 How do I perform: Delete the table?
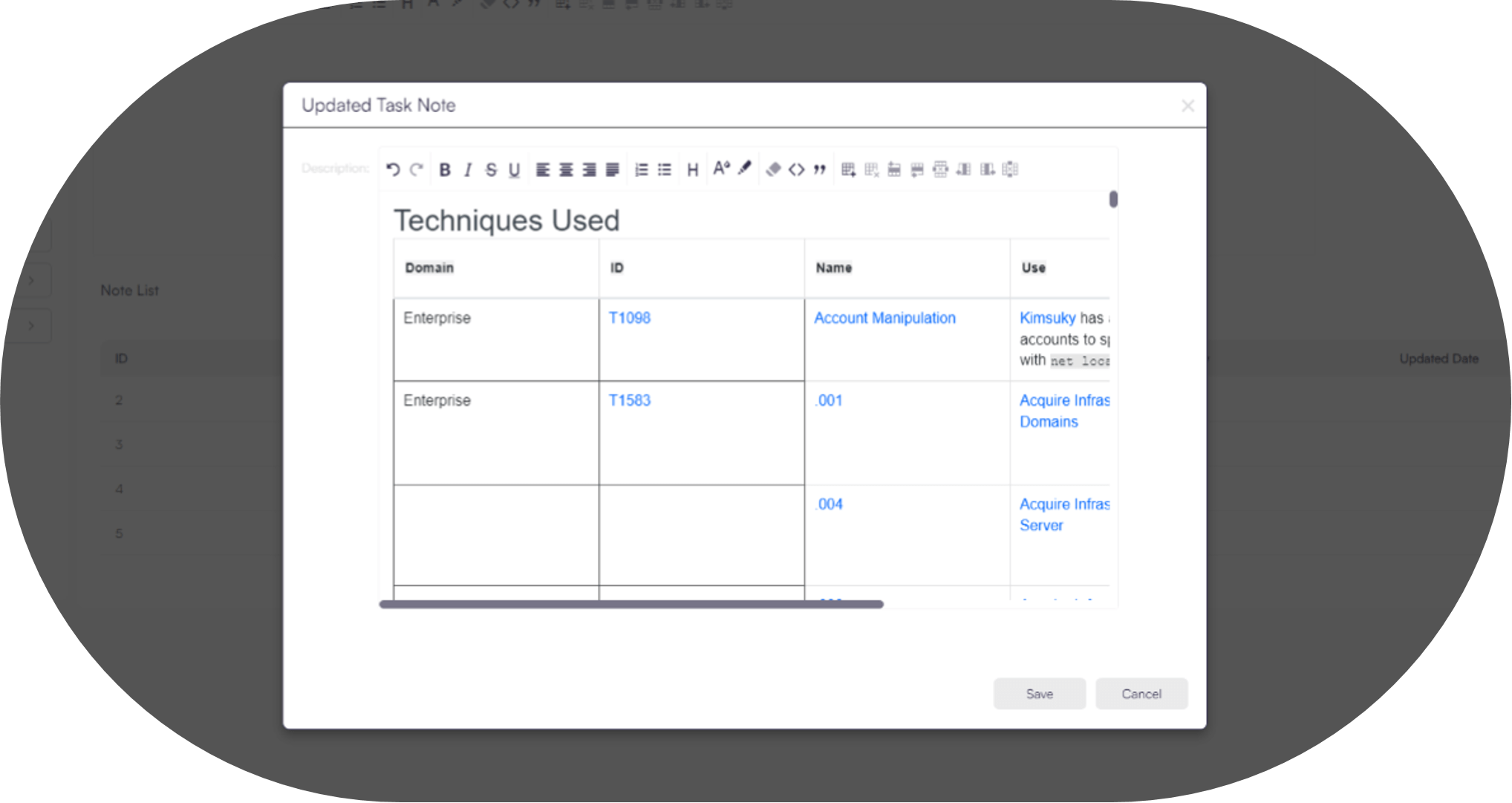pos(871,169)
